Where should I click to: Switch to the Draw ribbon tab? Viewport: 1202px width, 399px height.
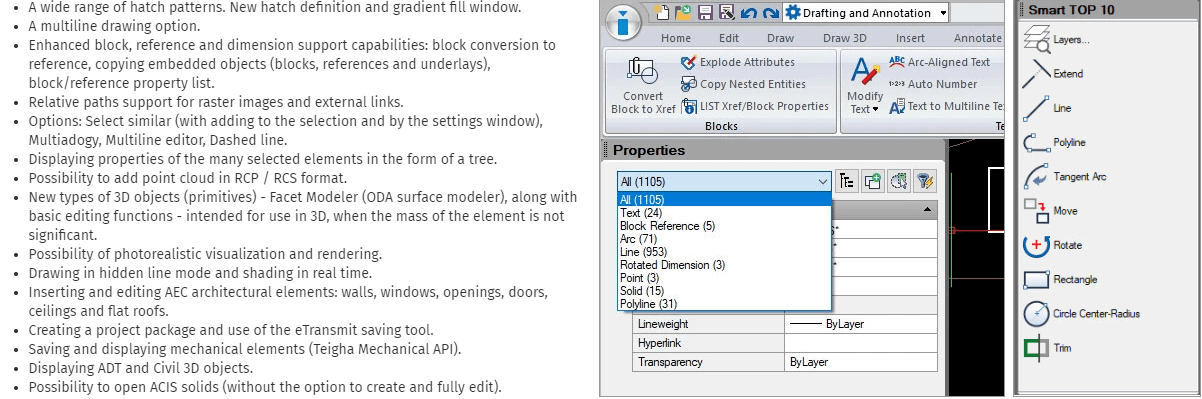tap(781, 38)
